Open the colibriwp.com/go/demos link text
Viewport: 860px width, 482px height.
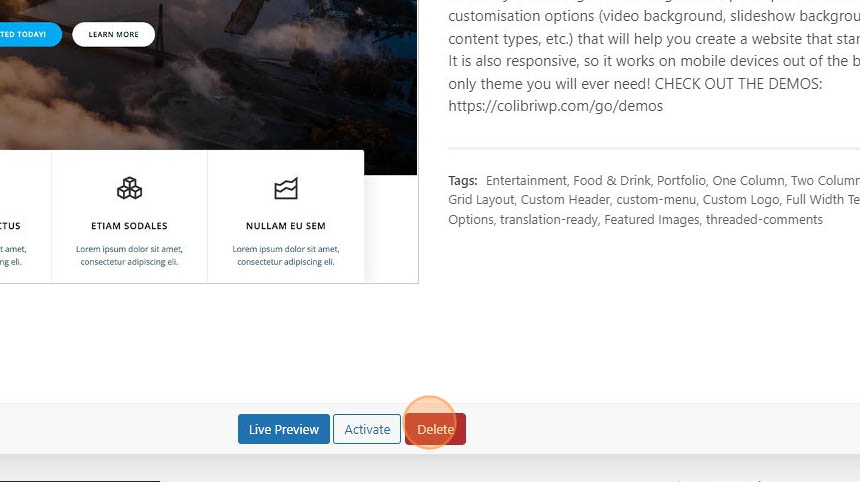[556, 106]
